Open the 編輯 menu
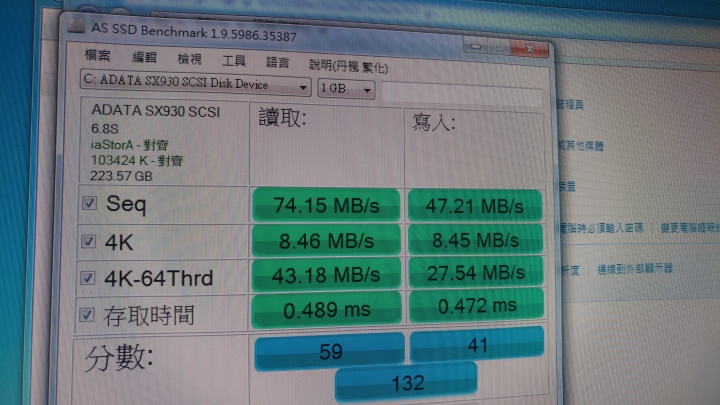This screenshot has height=405, width=720. coord(144,57)
